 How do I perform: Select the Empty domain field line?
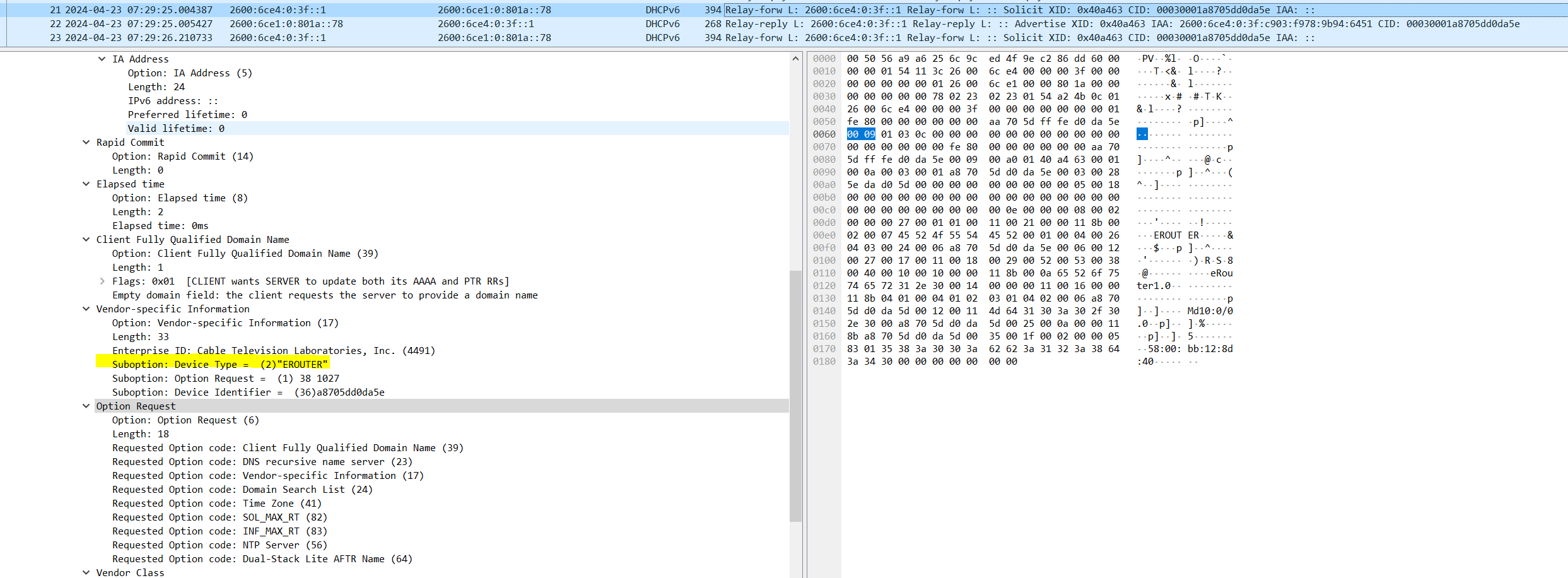(325, 295)
